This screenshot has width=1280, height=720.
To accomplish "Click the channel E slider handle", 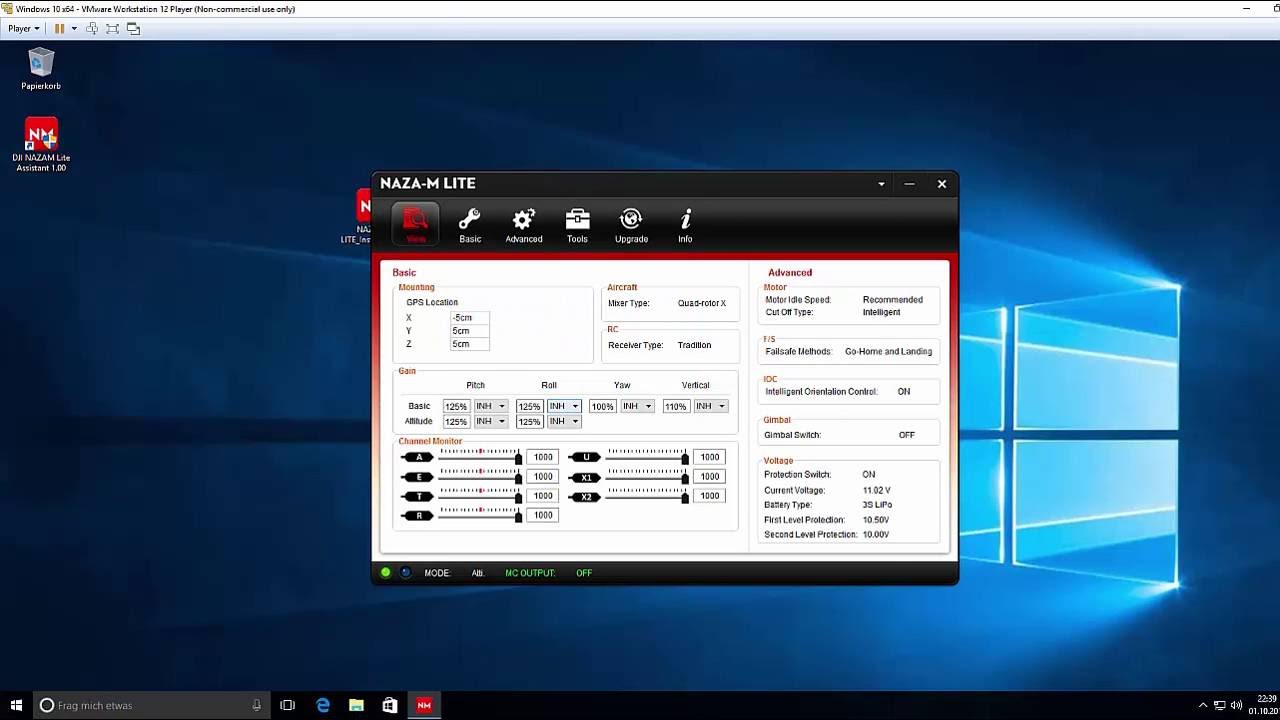I will tap(518, 477).
